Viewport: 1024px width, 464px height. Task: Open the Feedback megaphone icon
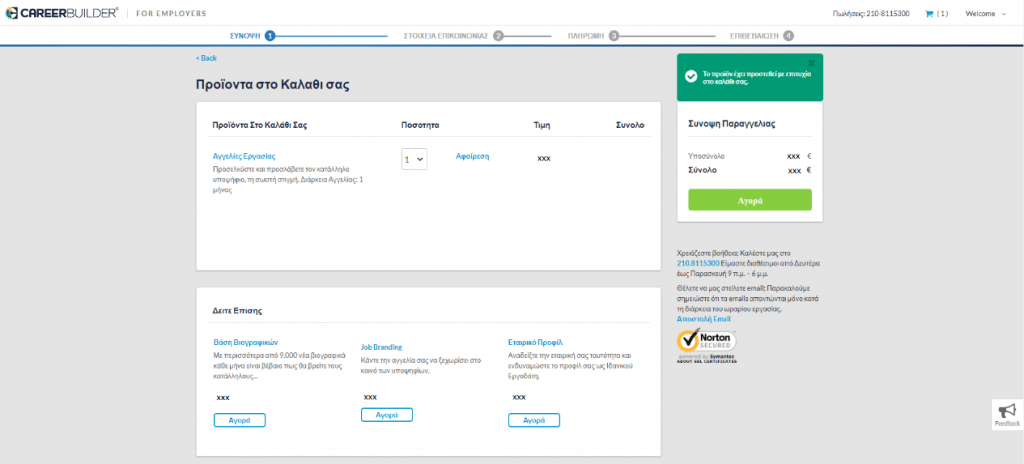point(1007,411)
